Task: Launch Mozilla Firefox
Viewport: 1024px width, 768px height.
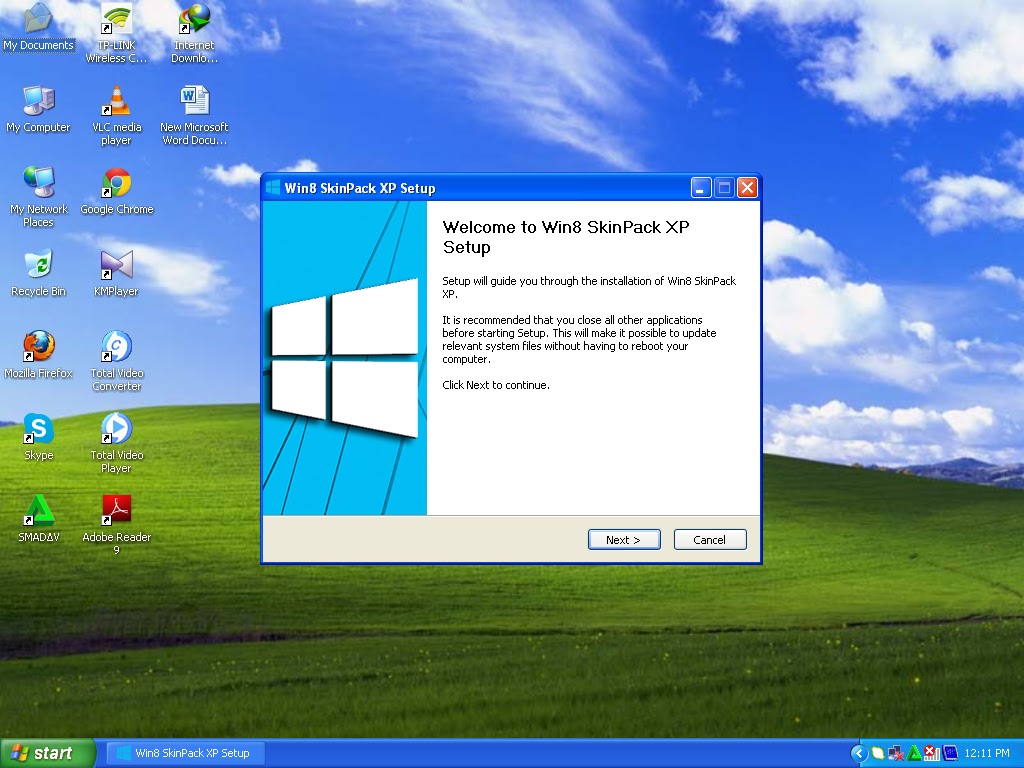Action: (38, 345)
